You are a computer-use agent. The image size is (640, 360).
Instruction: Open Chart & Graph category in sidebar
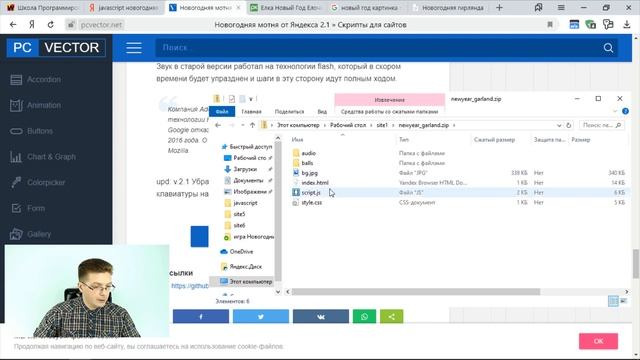(51, 156)
